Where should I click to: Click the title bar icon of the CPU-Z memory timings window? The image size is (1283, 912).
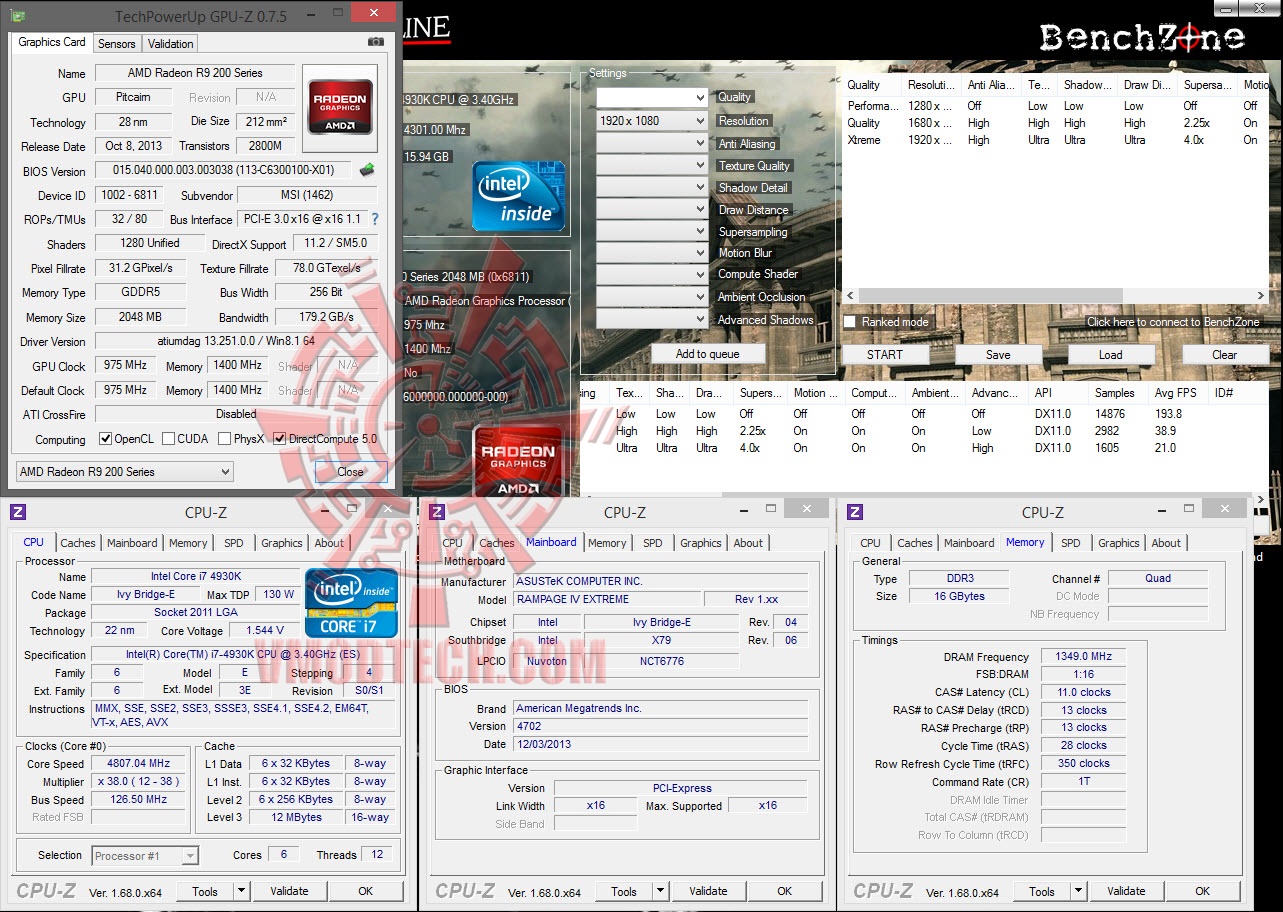pos(855,512)
